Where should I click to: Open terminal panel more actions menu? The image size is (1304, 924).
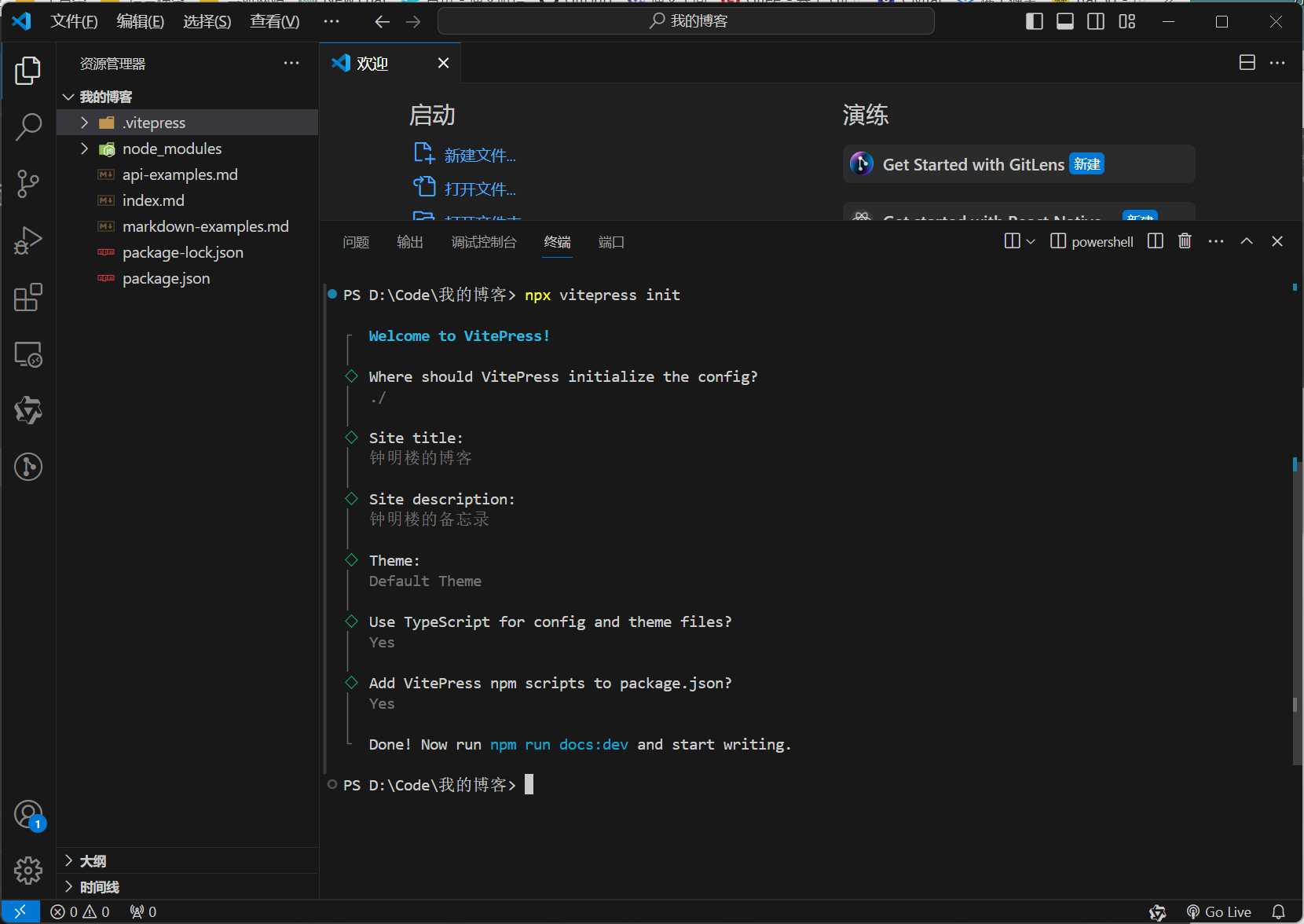[x=1216, y=241]
